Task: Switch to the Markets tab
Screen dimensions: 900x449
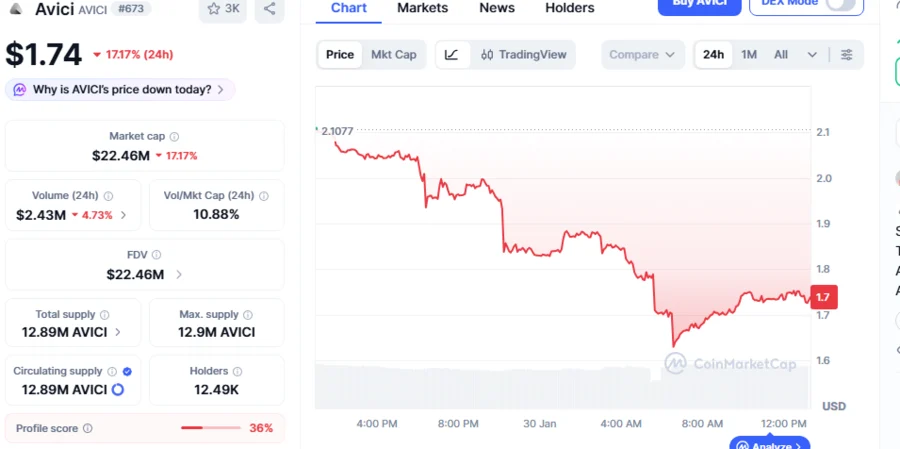Action: [422, 8]
